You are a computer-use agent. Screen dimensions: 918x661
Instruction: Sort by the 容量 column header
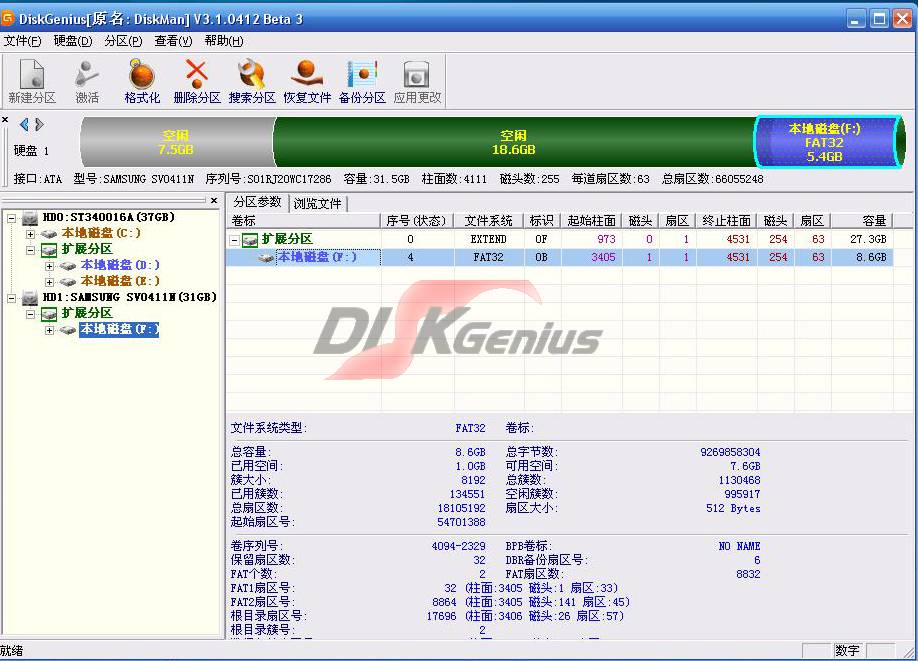click(x=862, y=221)
